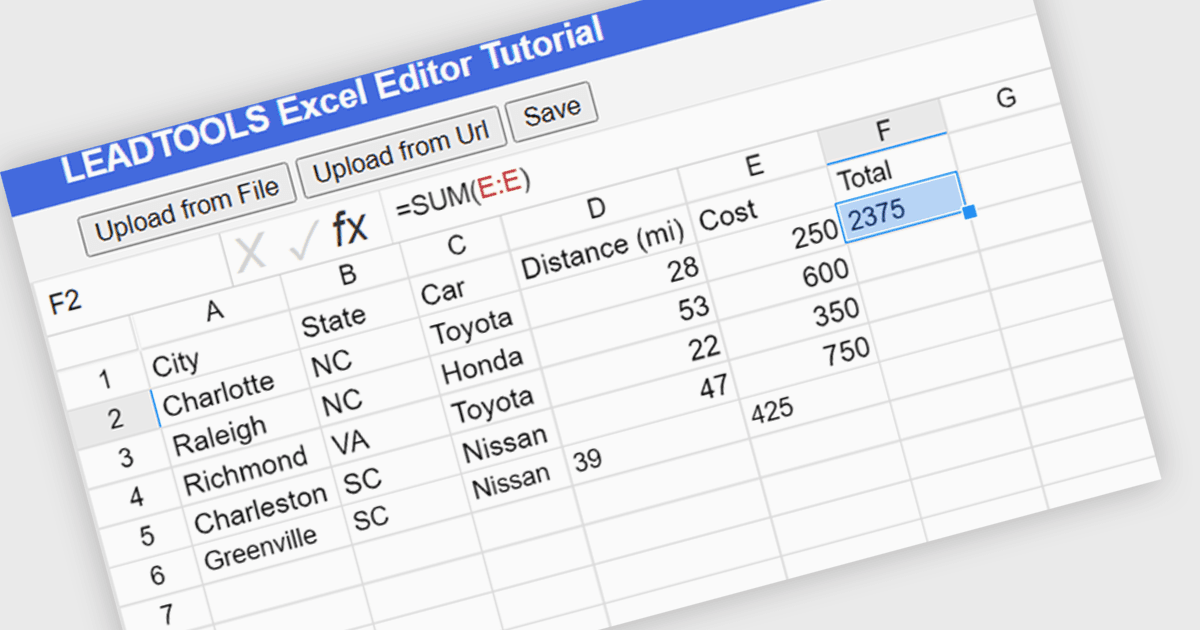Select column header C
This screenshot has height=630, width=1200.
click(x=456, y=245)
